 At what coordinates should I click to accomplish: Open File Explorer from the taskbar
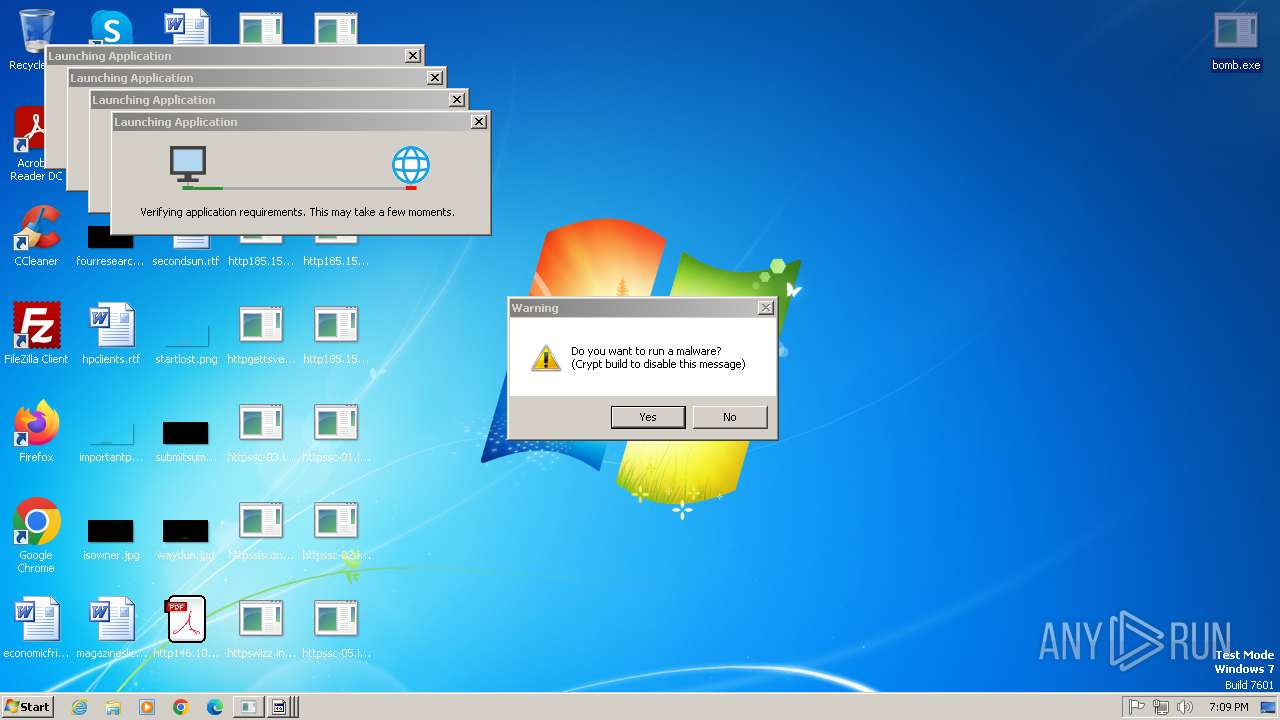pyautogui.click(x=113, y=707)
